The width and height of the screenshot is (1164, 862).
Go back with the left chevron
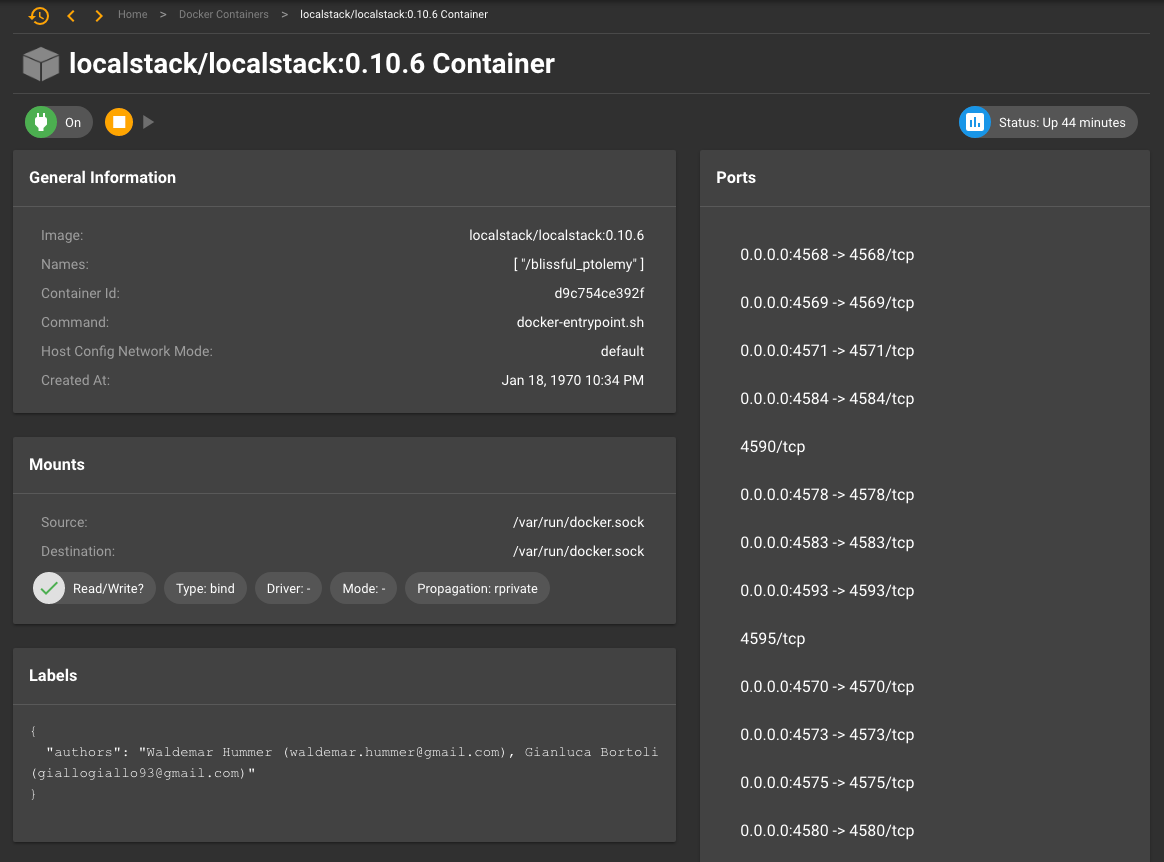pyautogui.click(x=71, y=16)
